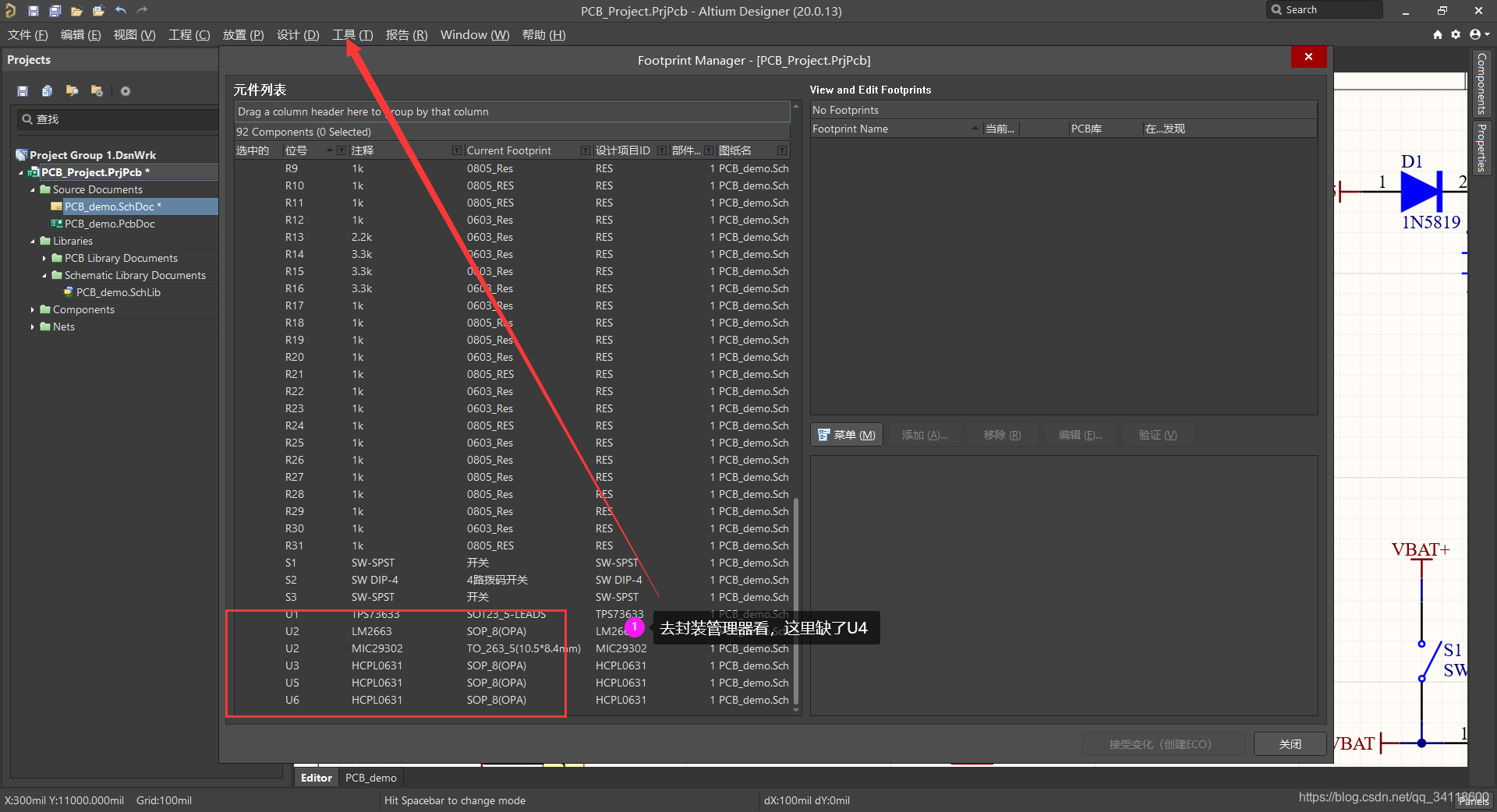Click the 移除 (R) button
Screen dimensions: 1497x812
tap(1003, 435)
